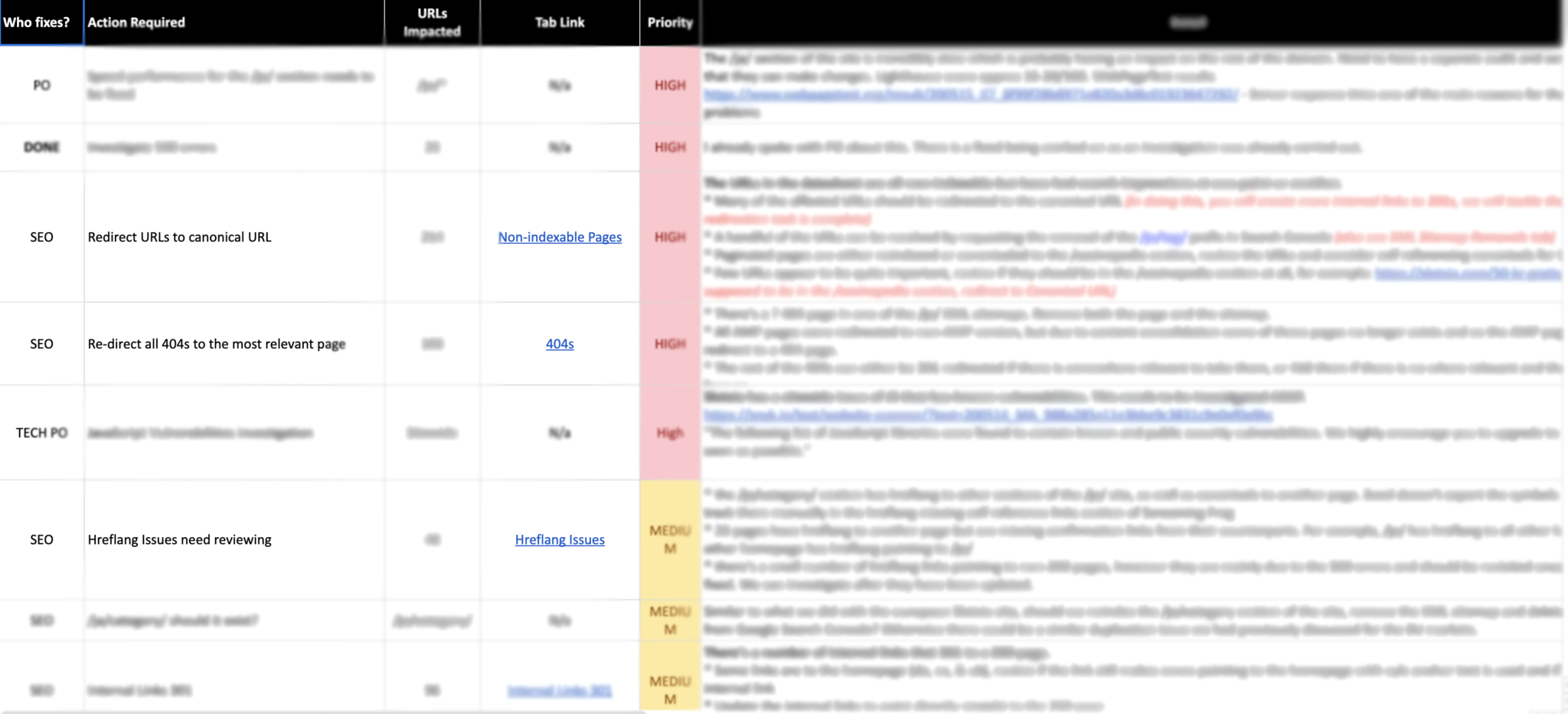Select the 'URLs Impacted' column header

[432, 22]
